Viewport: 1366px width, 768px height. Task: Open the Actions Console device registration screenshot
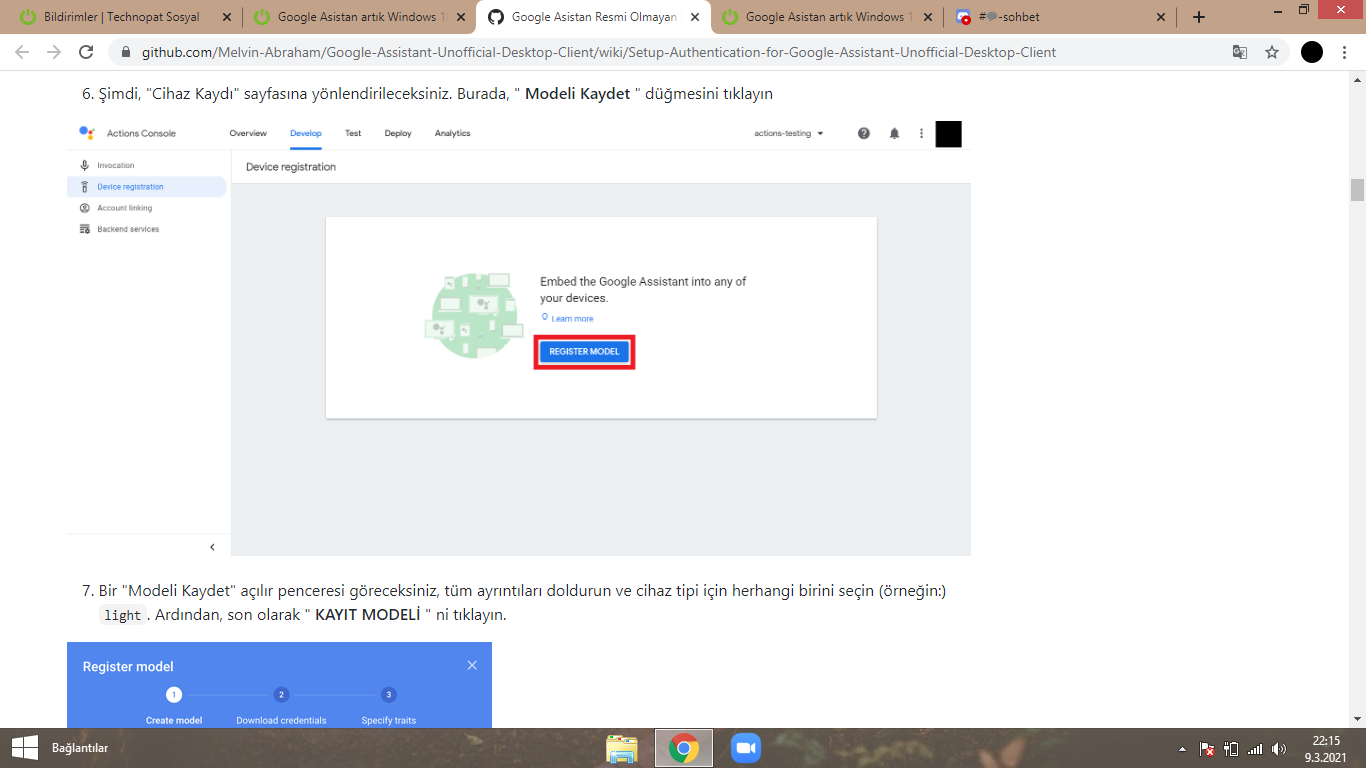click(519, 335)
